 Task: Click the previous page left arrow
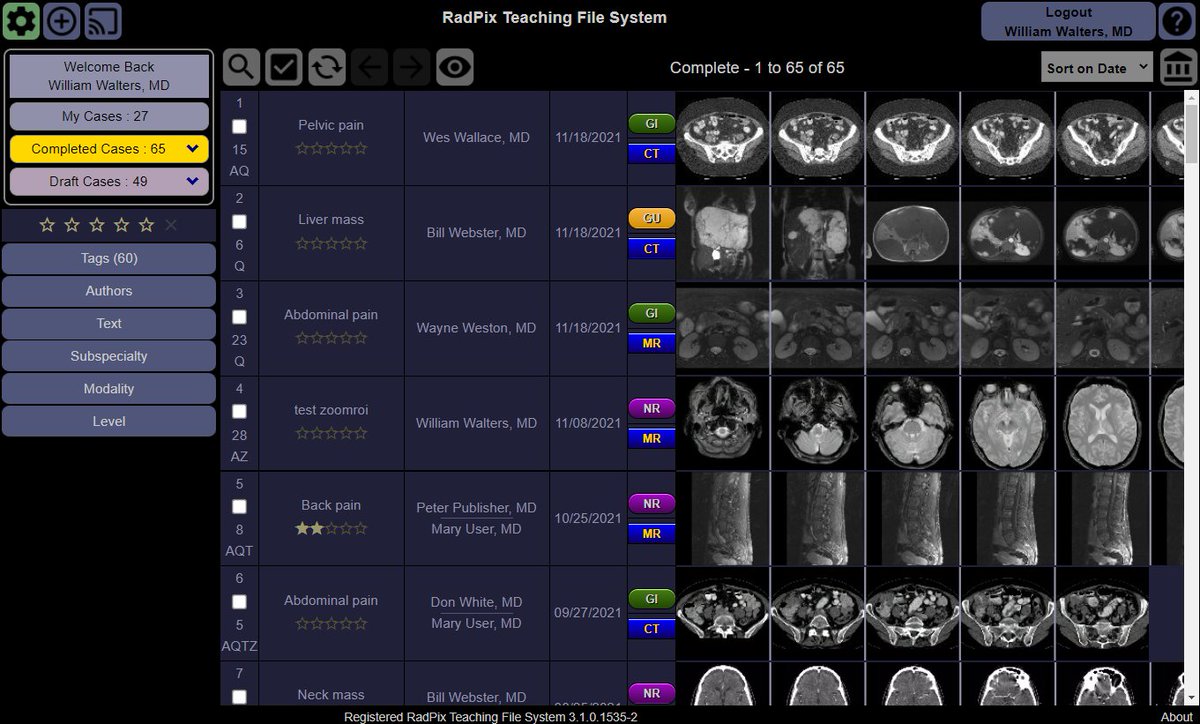click(370, 67)
